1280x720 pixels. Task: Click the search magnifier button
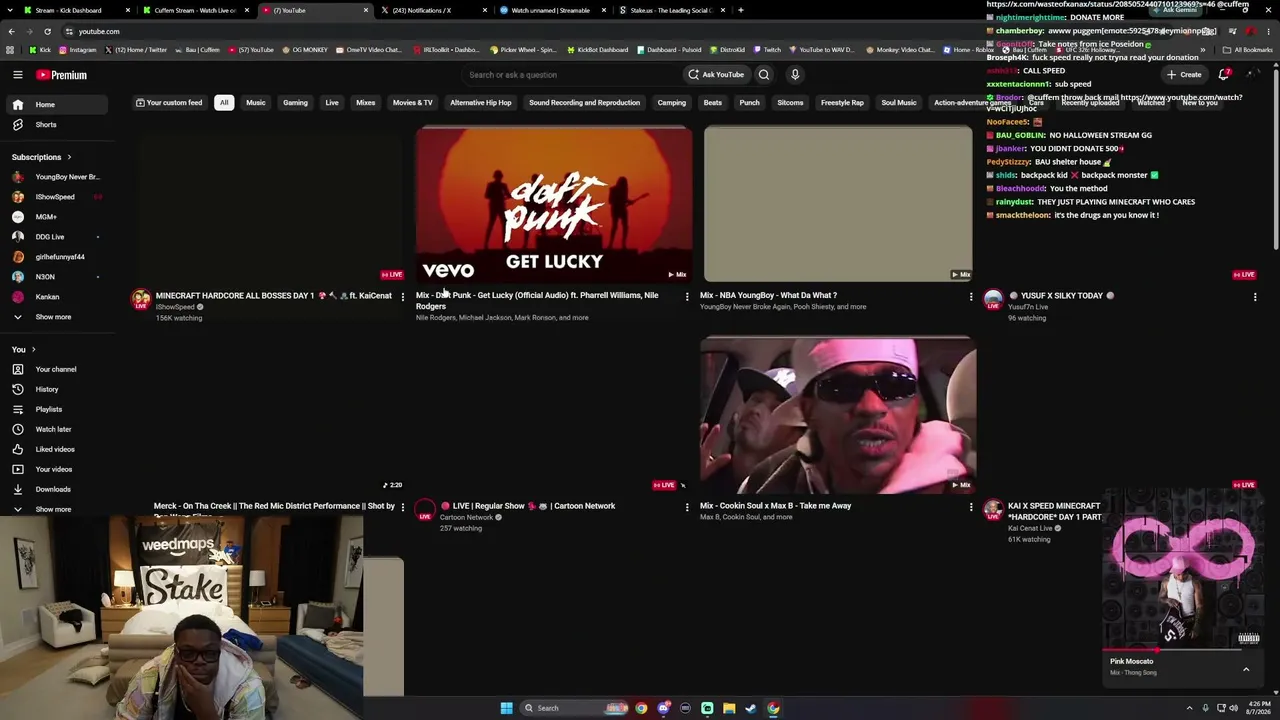(764, 75)
